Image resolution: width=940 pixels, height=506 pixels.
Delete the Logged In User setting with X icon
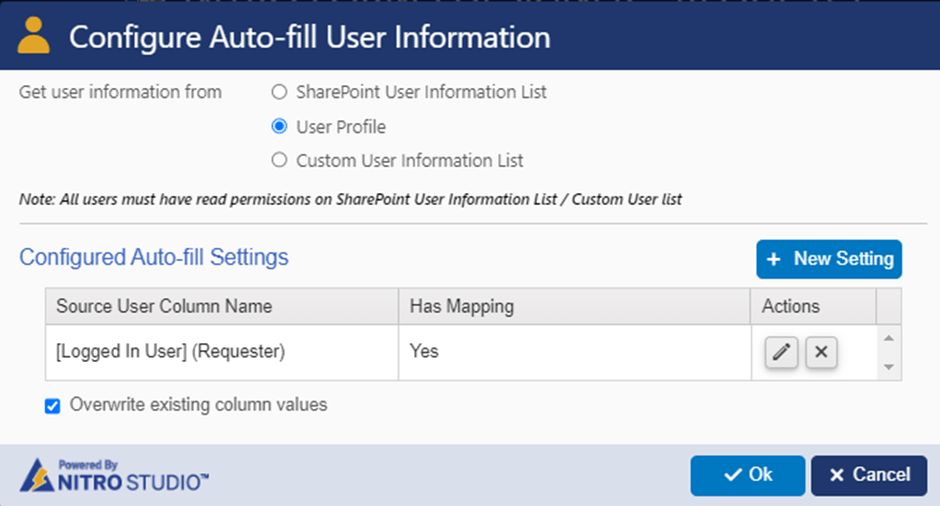point(821,352)
